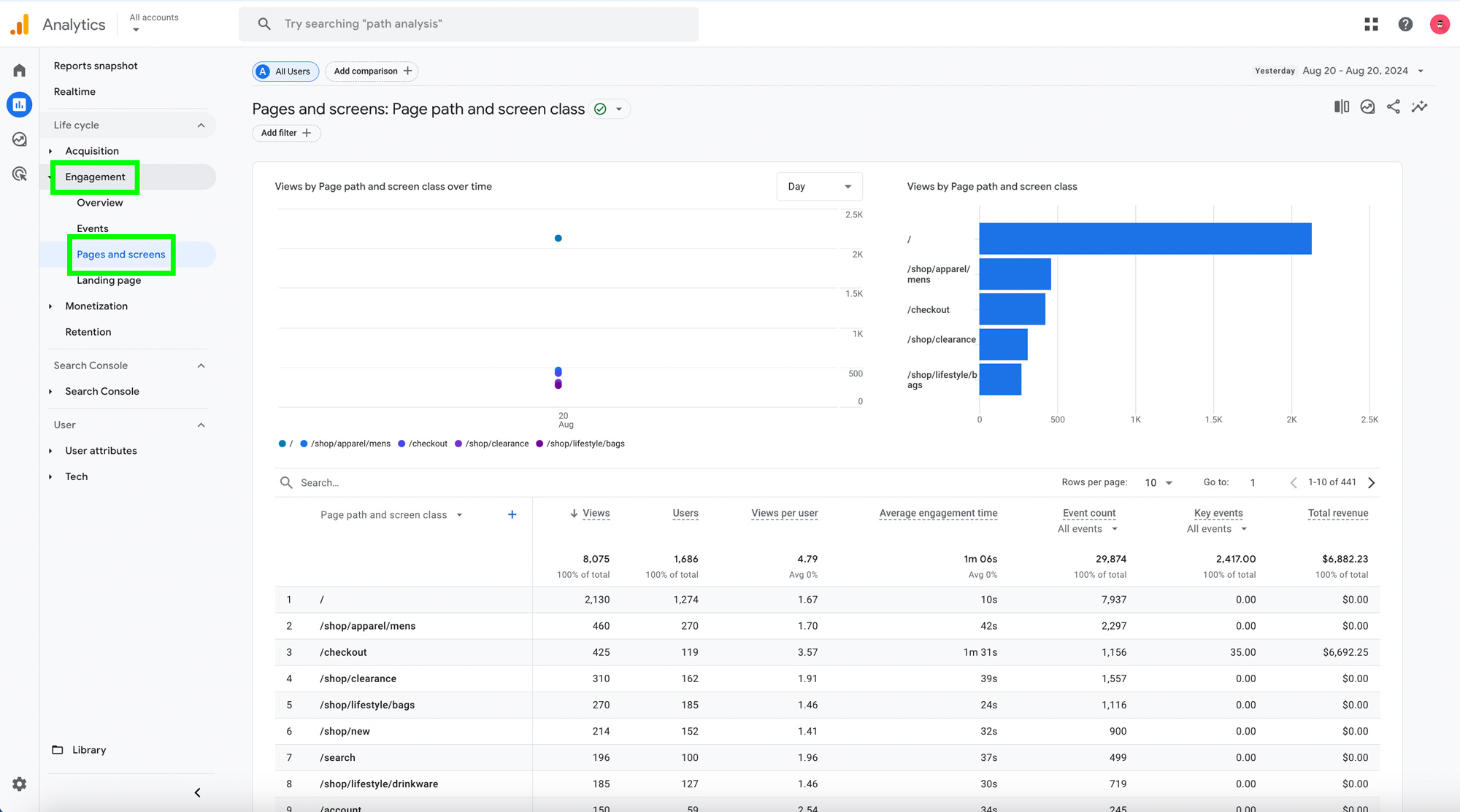Sort table by Total revenue

(x=1338, y=514)
